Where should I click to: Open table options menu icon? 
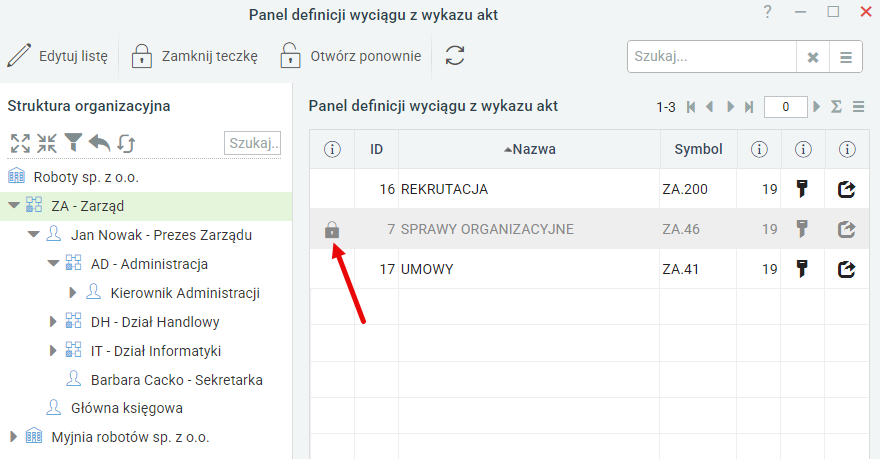pos(858,107)
